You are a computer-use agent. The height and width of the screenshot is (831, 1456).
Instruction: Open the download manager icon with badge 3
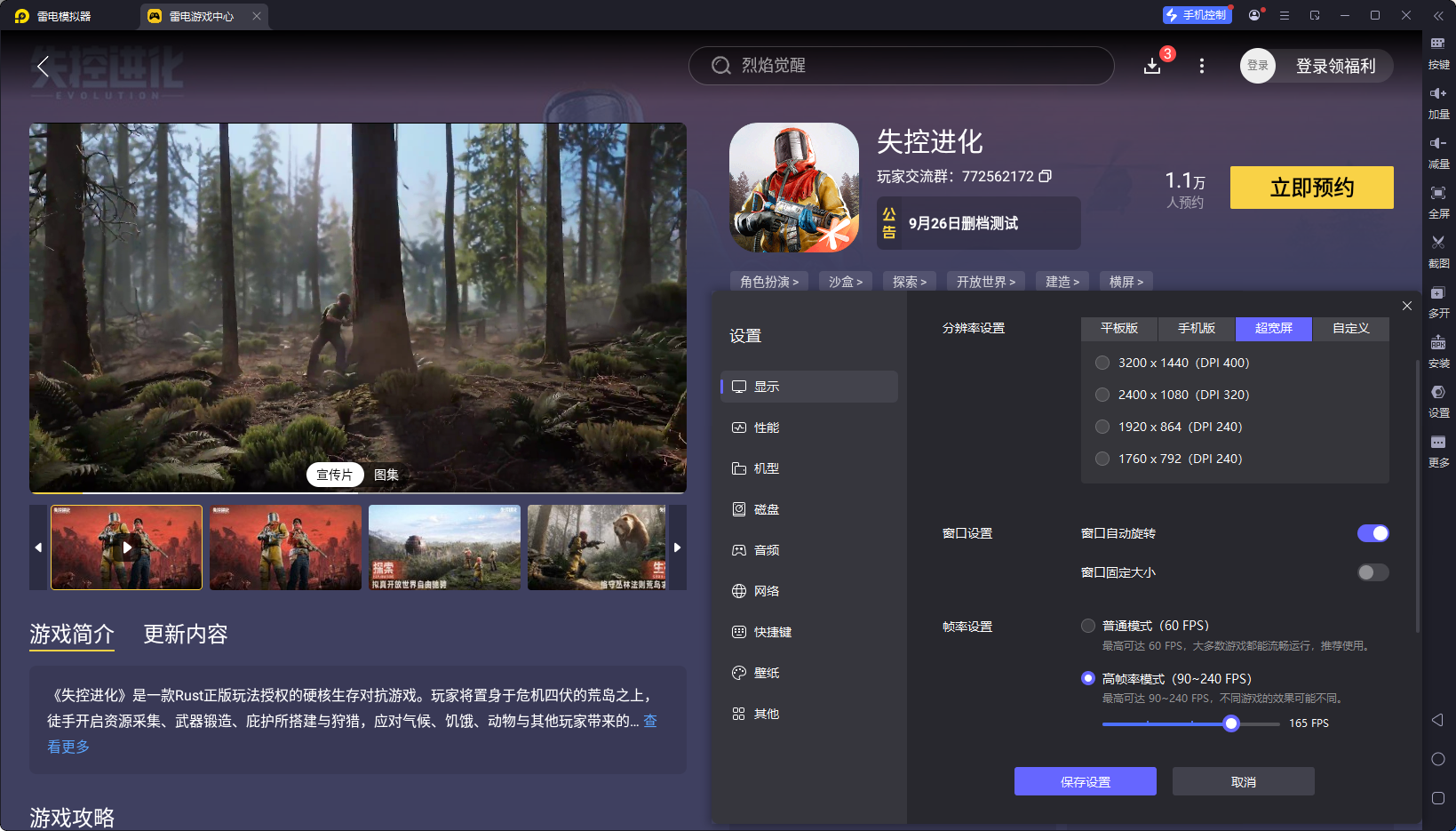coord(1152,65)
